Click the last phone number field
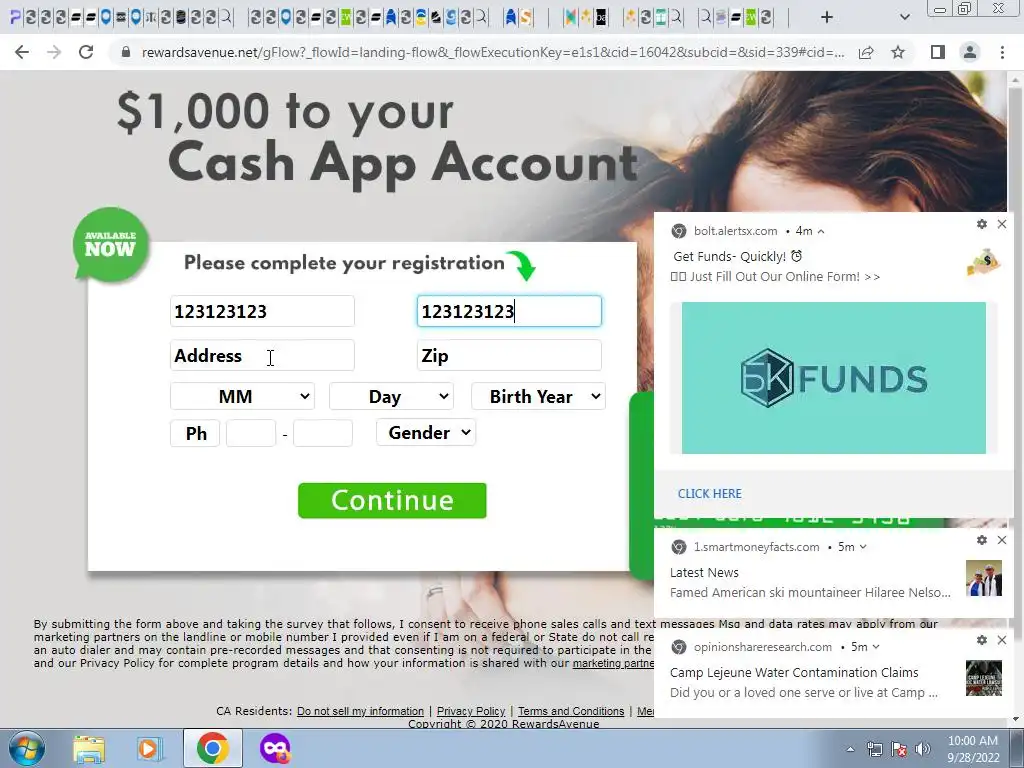 pyautogui.click(x=323, y=434)
